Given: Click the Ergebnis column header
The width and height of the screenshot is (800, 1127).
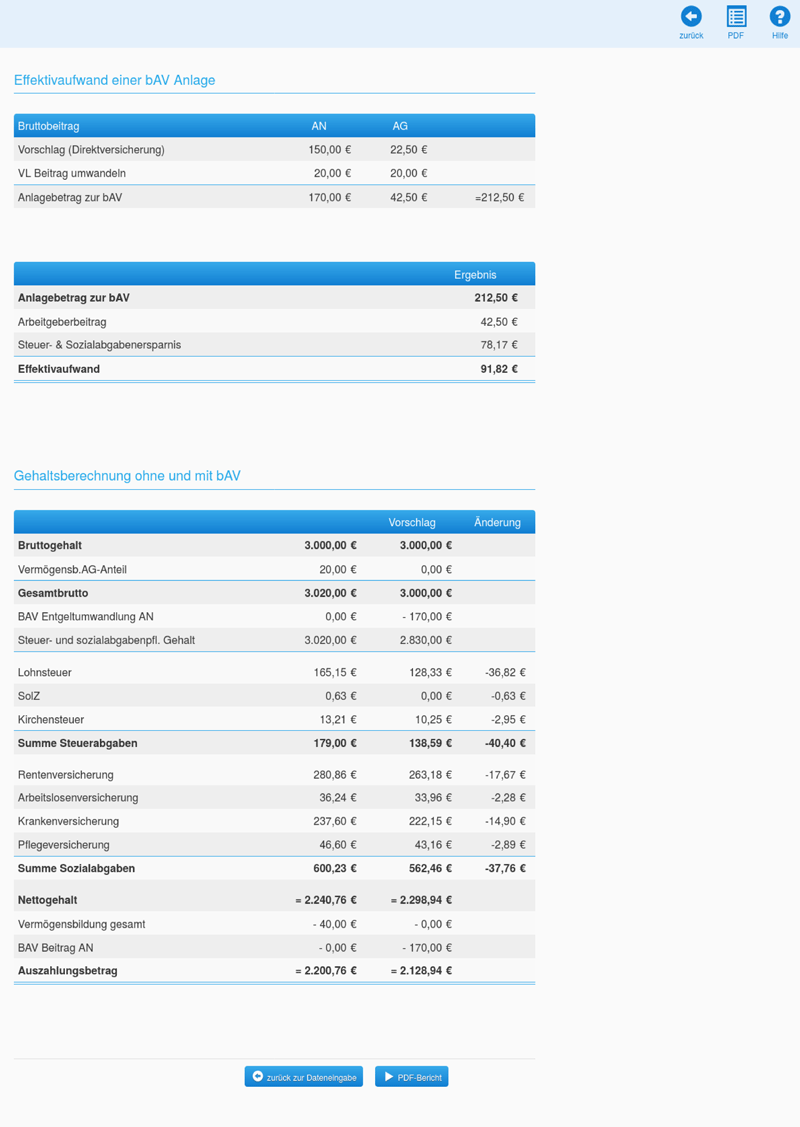Looking at the screenshot, I should coord(475,275).
